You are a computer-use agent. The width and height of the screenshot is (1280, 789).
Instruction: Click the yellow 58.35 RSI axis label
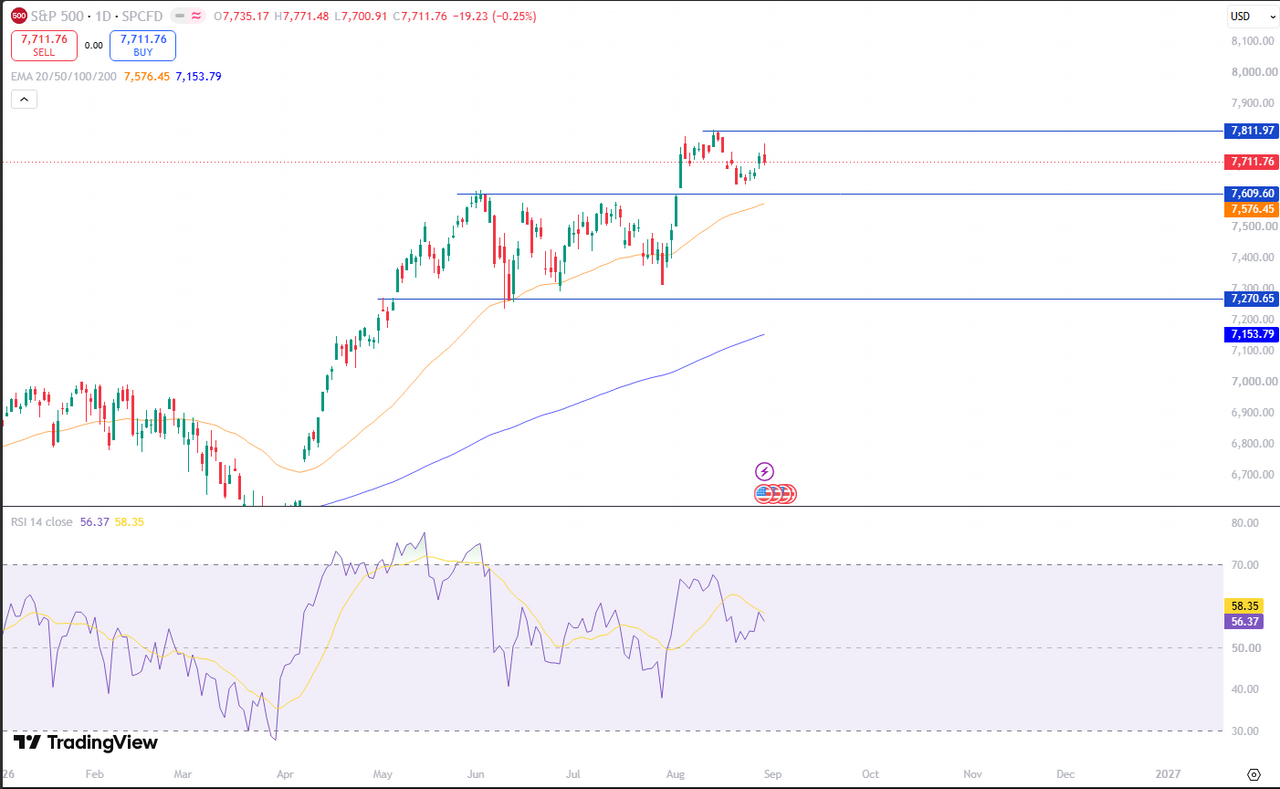point(1243,606)
